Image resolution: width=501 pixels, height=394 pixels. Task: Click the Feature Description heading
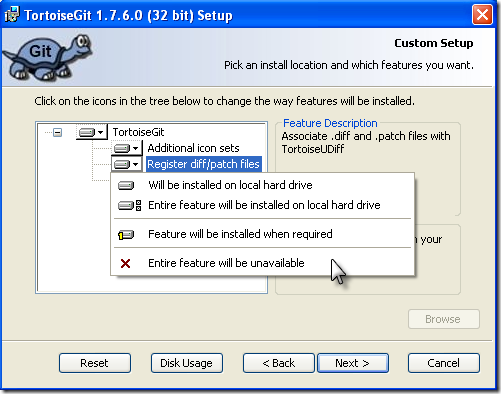[330, 123]
